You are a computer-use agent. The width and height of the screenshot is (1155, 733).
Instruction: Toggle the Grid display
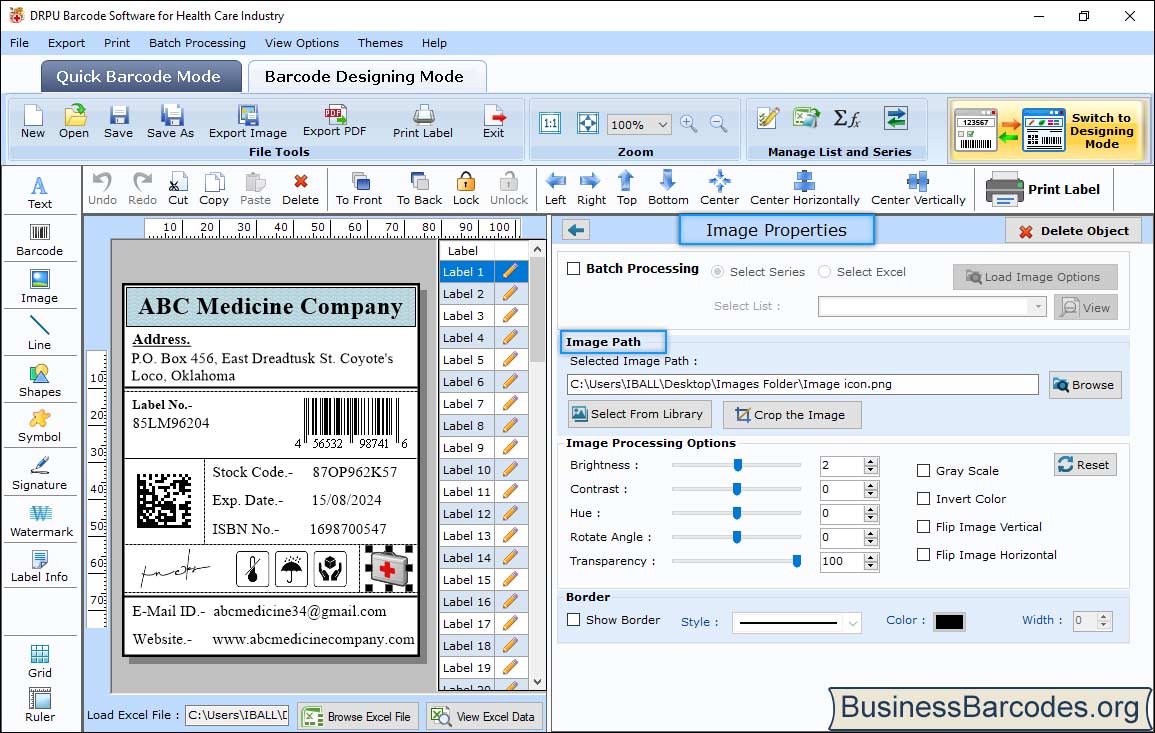click(40, 661)
